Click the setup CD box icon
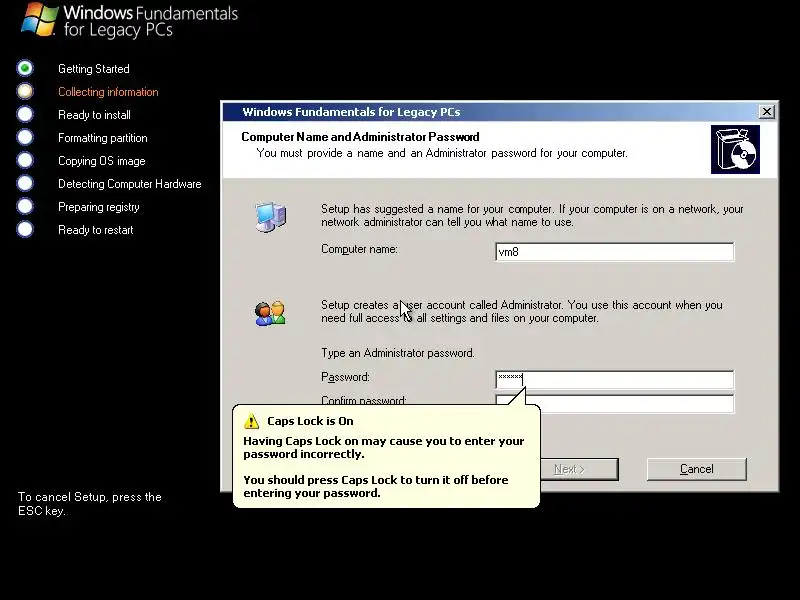The width and height of the screenshot is (800, 600). pos(735,149)
